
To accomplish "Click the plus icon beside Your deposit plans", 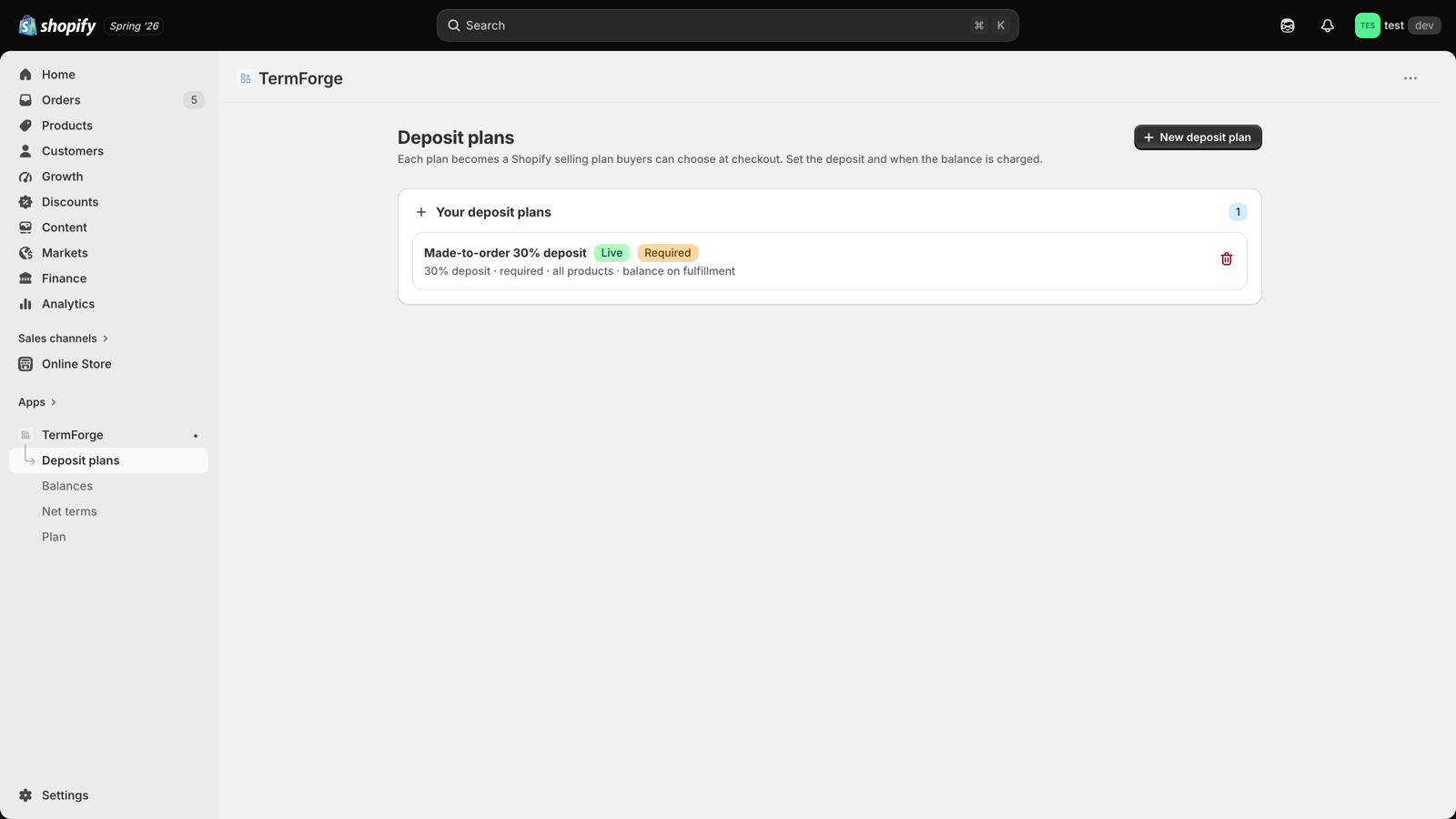I will [x=421, y=212].
